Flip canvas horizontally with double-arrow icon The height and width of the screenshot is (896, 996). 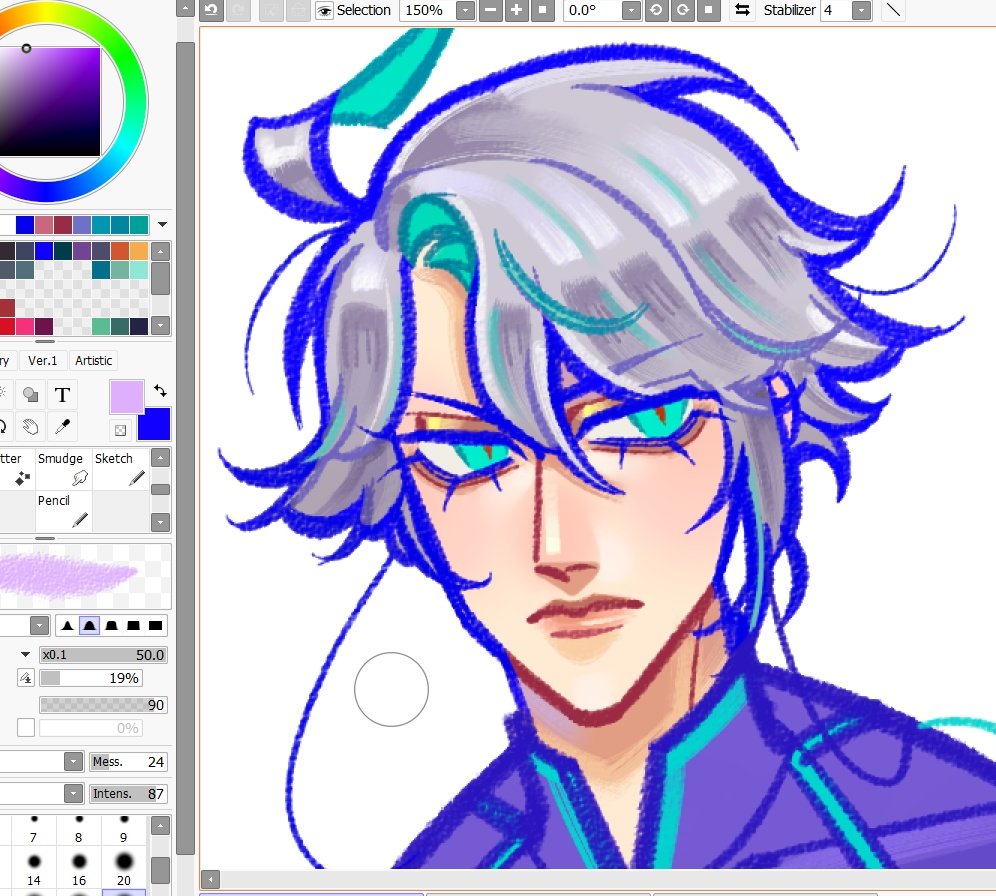742,10
